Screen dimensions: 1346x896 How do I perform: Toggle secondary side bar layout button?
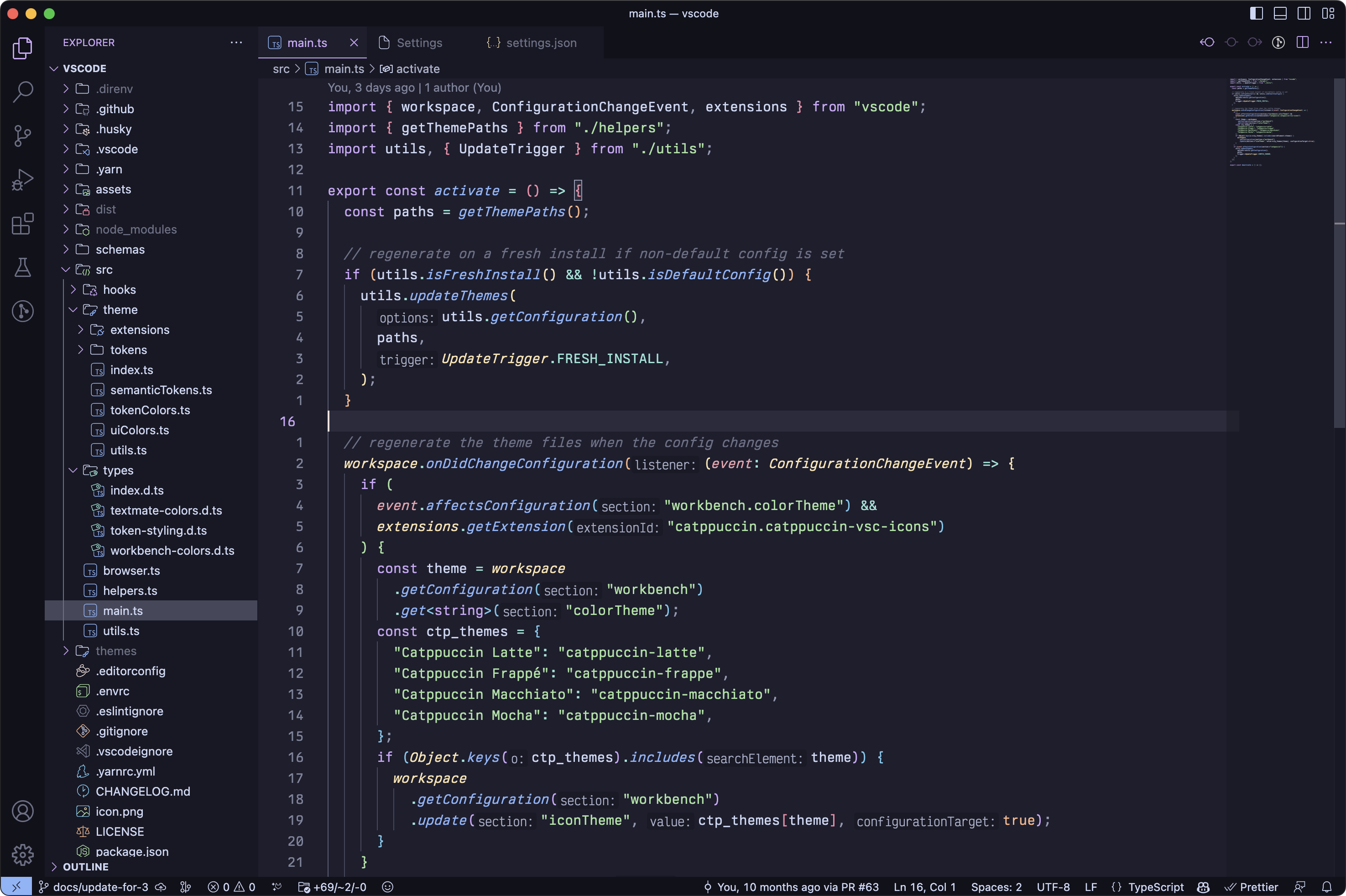click(1304, 13)
